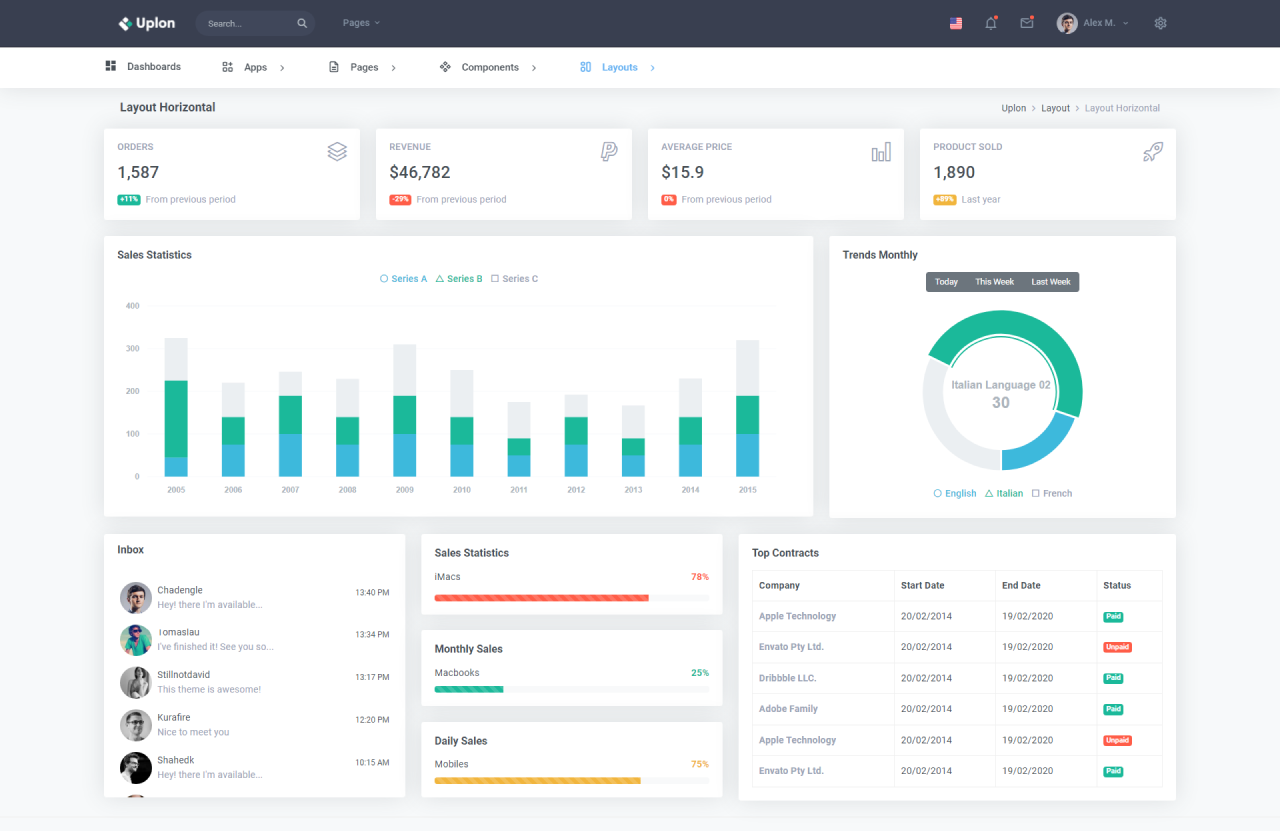
Task: Click the Uplon logo icon
Action: pos(125,23)
